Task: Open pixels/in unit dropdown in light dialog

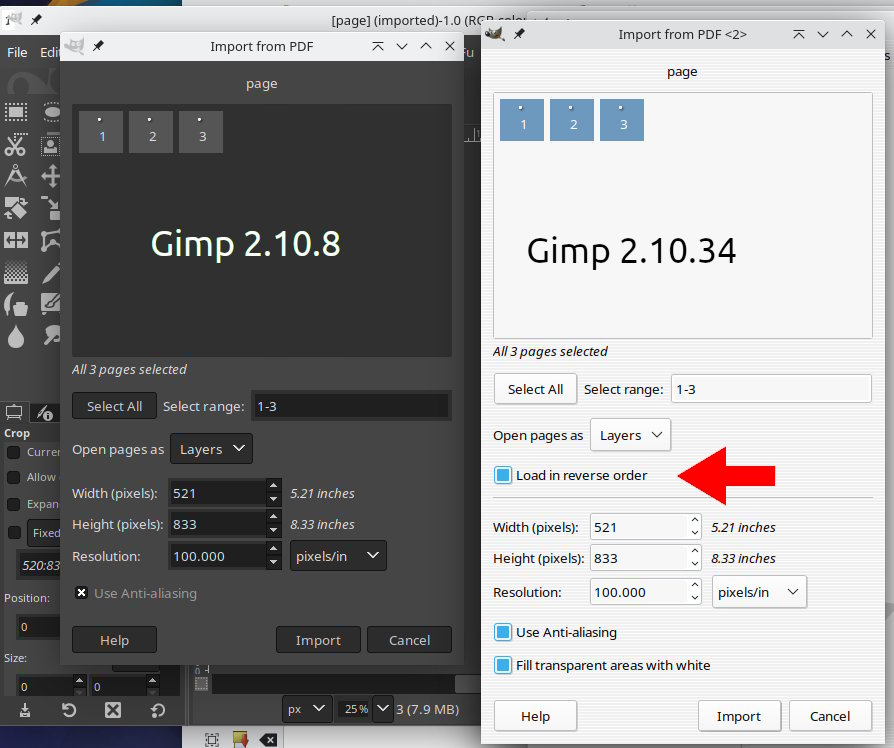Action: [759, 592]
